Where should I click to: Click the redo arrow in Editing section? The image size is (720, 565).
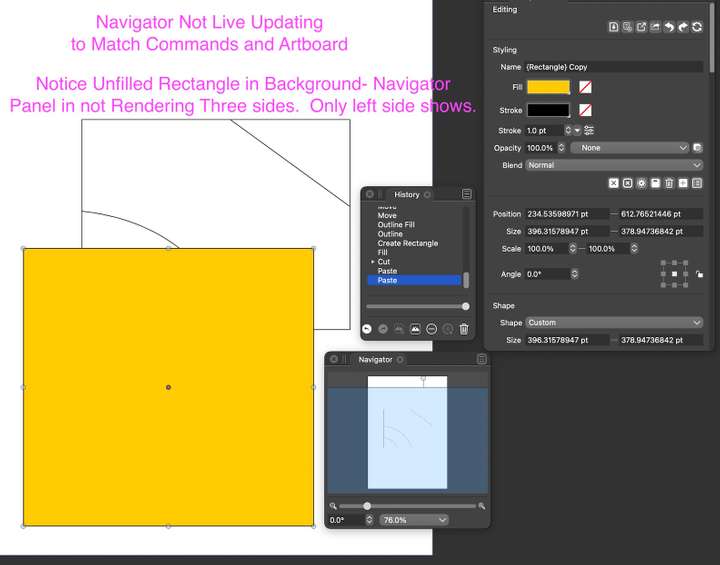(x=683, y=27)
